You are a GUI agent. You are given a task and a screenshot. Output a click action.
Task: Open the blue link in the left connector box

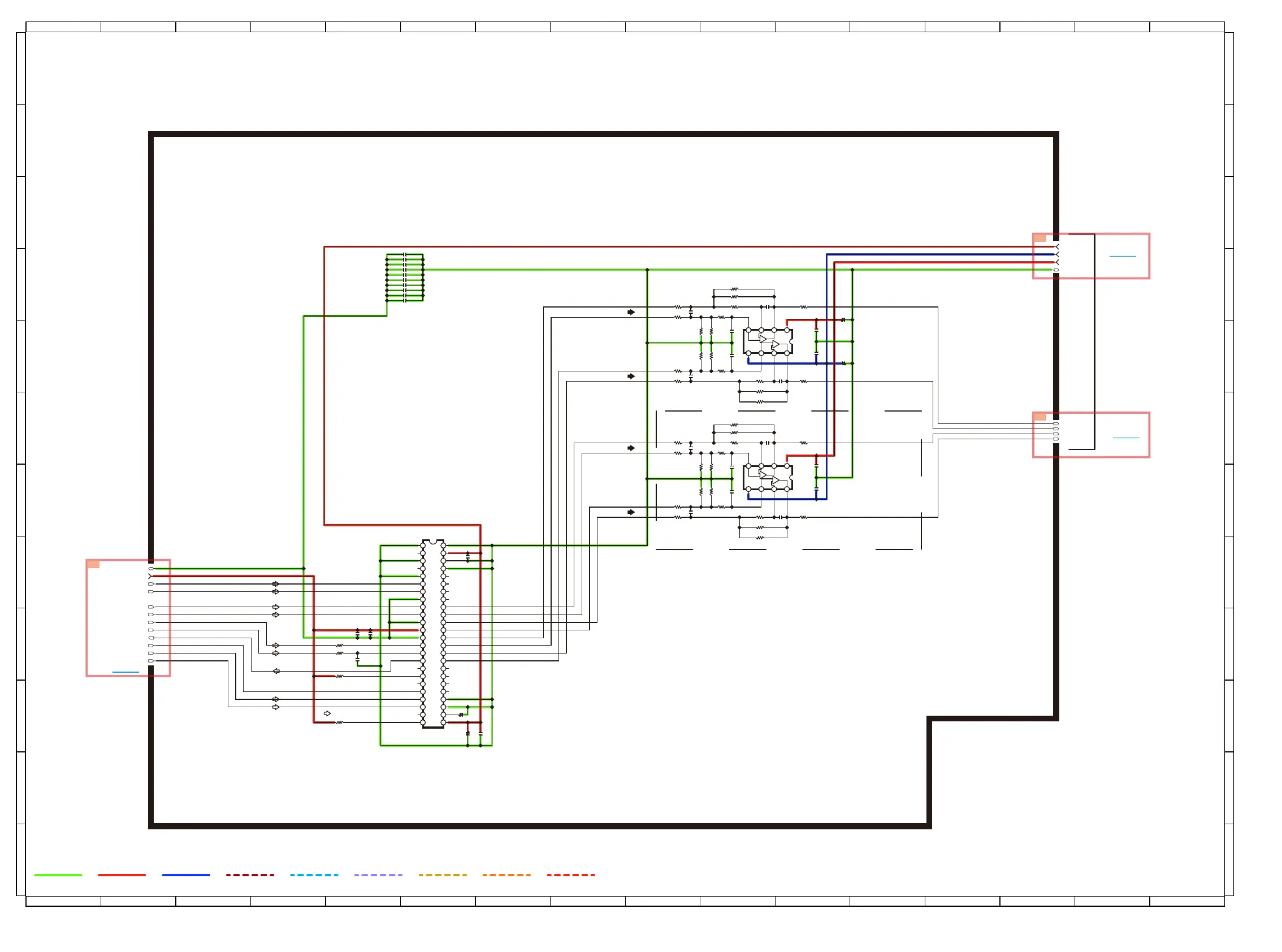pos(125,672)
